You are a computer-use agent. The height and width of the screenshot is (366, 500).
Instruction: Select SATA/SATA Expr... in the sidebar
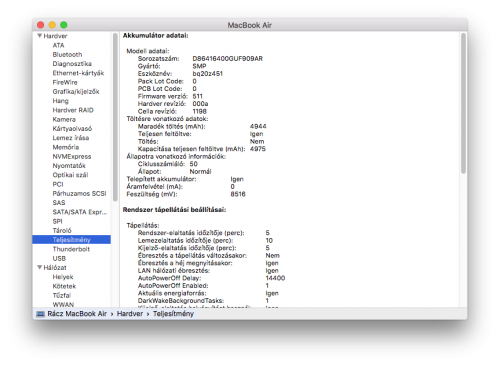(80, 212)
